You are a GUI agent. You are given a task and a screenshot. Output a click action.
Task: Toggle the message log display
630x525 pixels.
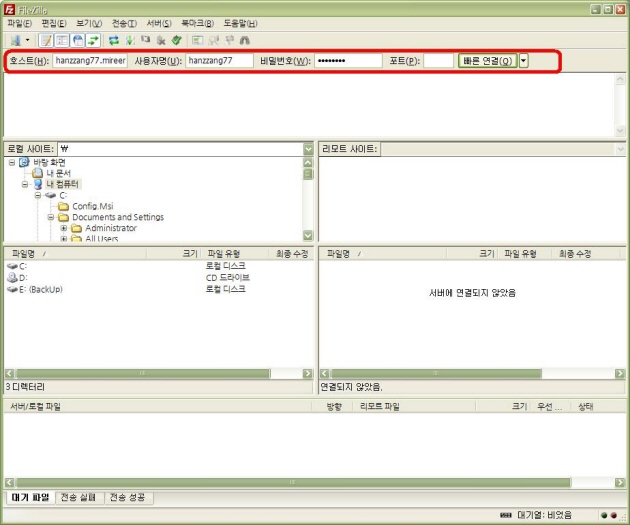pos(46,40)
